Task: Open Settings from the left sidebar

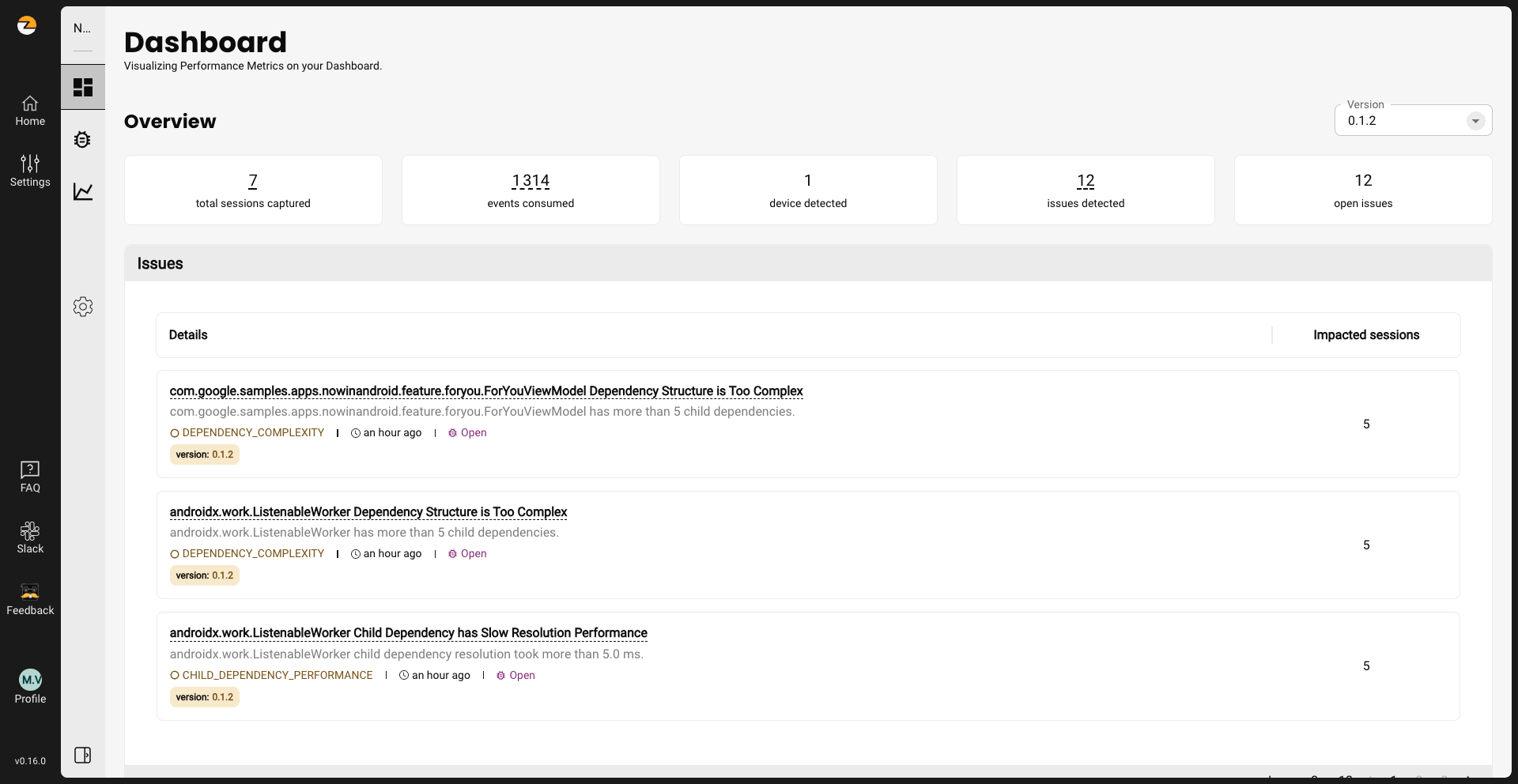Action: coord(30,171)
